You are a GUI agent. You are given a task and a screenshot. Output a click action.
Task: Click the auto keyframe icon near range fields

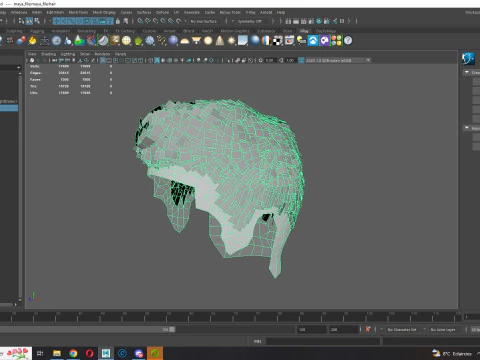(x=368, y=329)
